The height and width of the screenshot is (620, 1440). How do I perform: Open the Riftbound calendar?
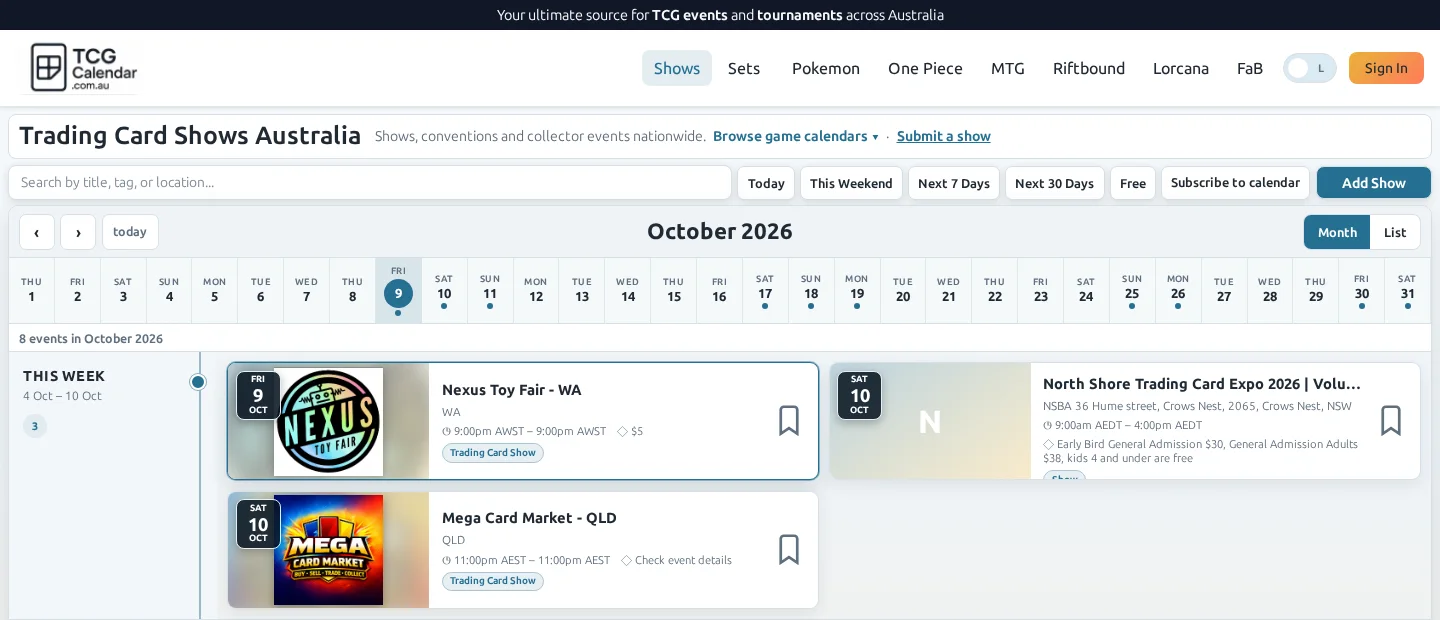(x=1089, y=68)
